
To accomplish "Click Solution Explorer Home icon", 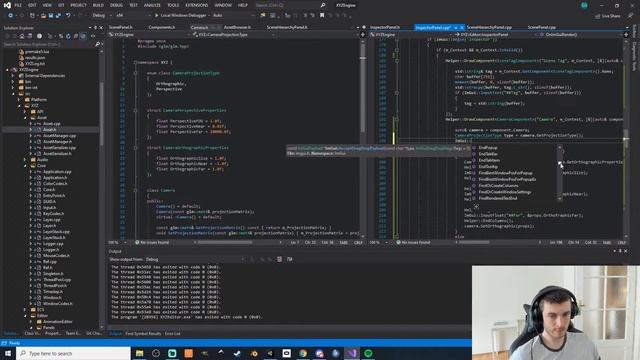I will 22,36.
